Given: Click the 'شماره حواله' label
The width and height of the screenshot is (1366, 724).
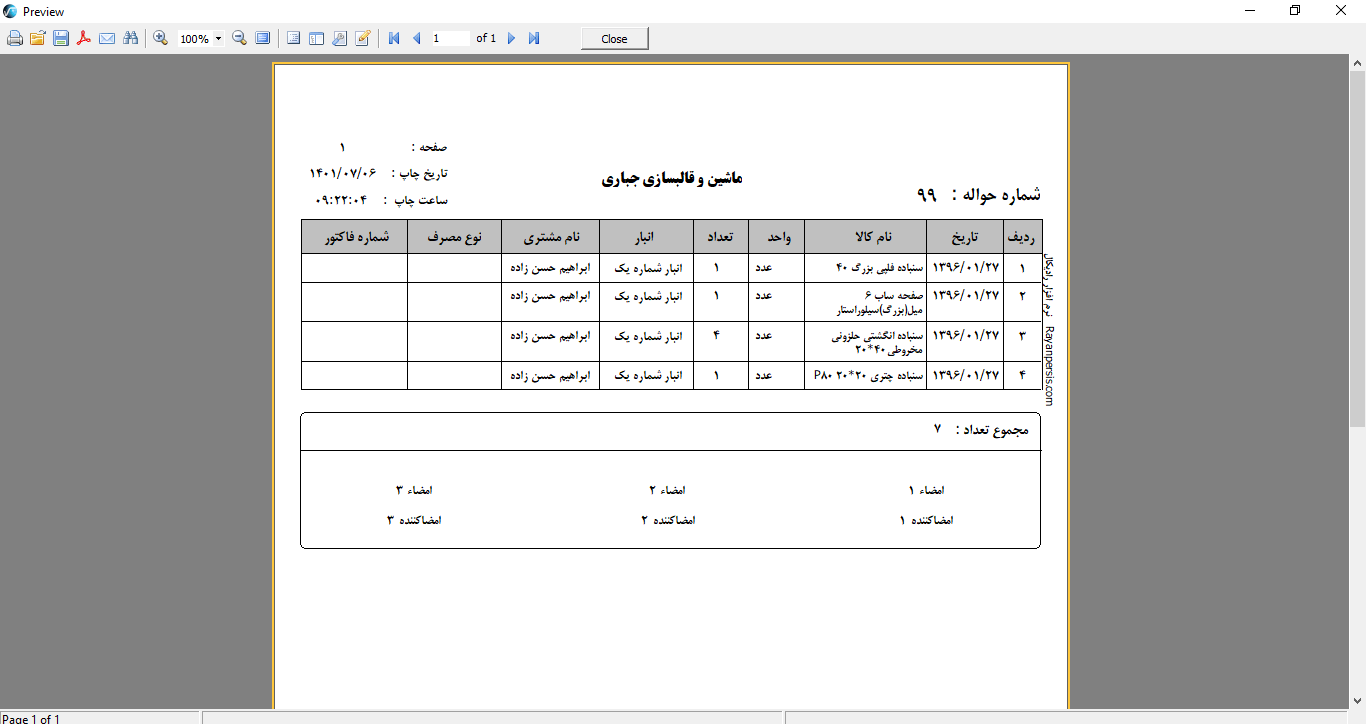Looking at the screenshot, I should tap(995, 194).
